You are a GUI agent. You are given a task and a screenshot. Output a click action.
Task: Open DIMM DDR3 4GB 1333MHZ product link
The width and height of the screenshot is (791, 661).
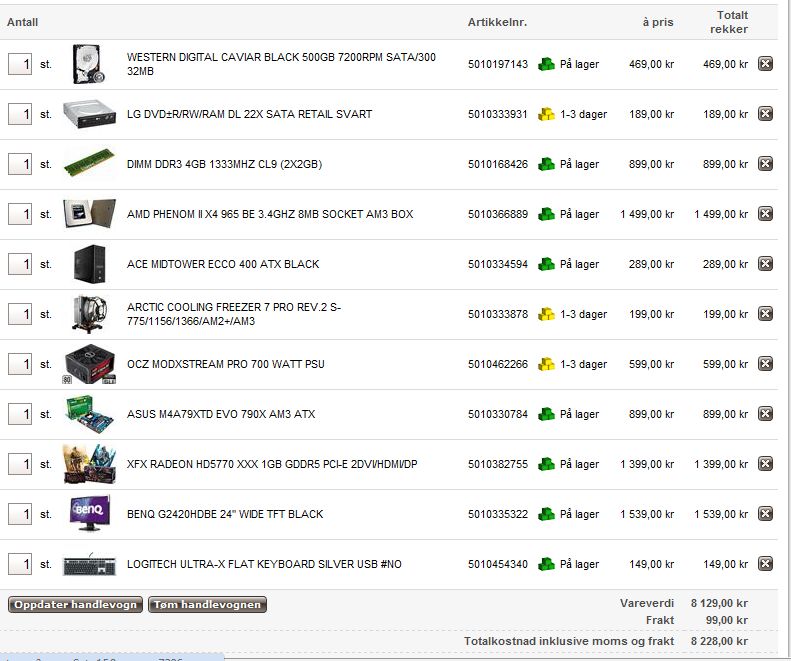click(224, 164)
